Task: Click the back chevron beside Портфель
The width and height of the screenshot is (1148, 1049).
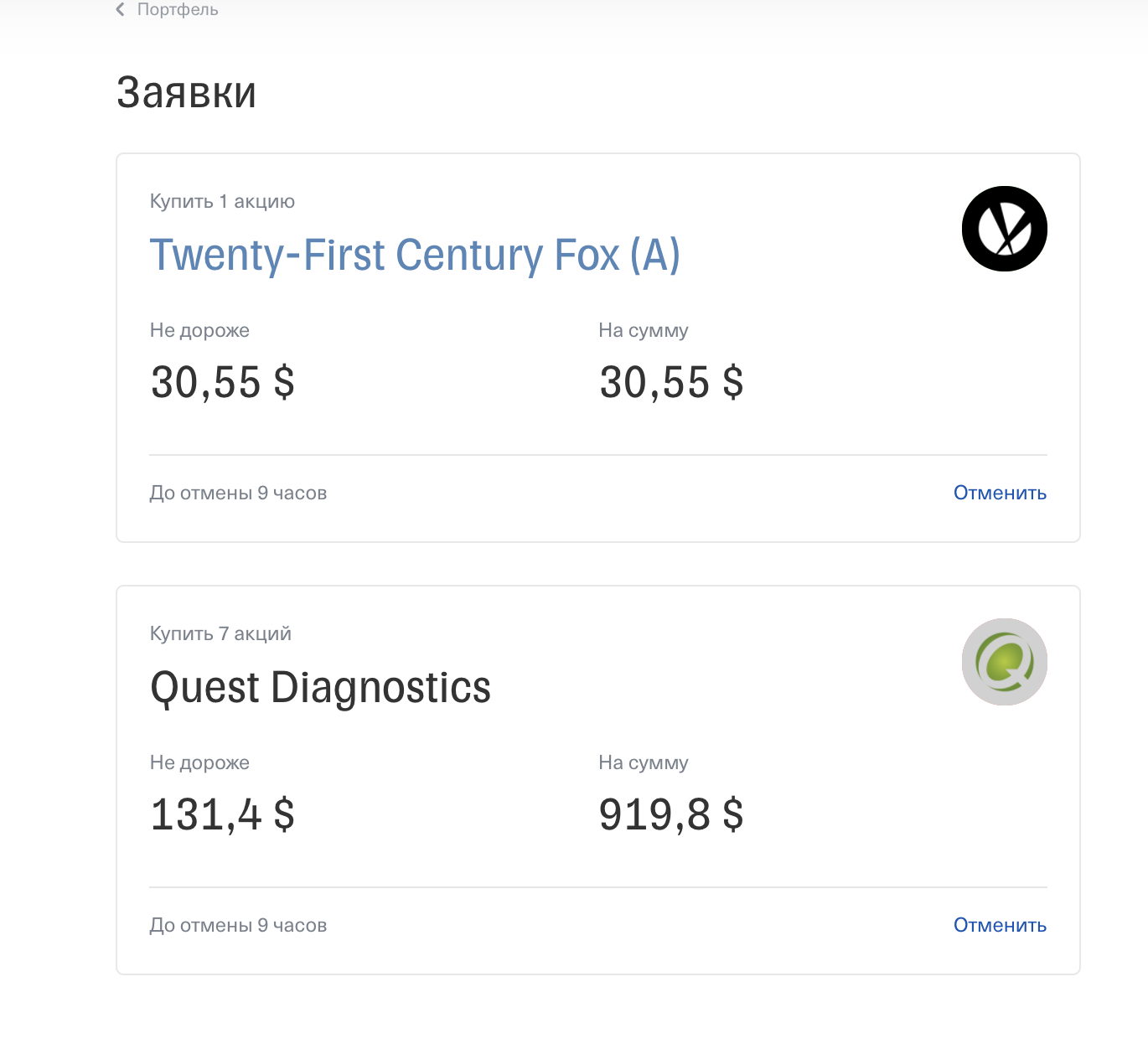Action: click(121, 10)
